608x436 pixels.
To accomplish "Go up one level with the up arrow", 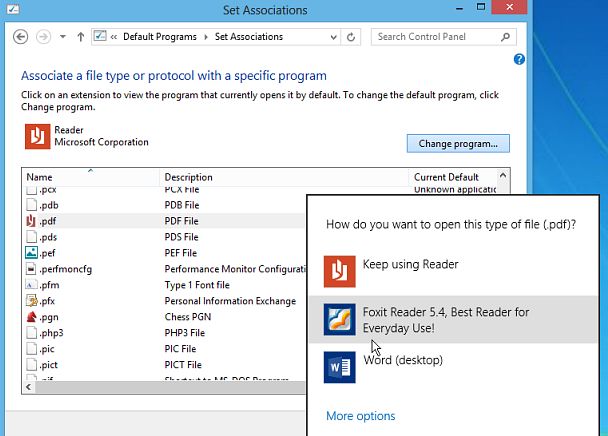I will pos(81,37).
